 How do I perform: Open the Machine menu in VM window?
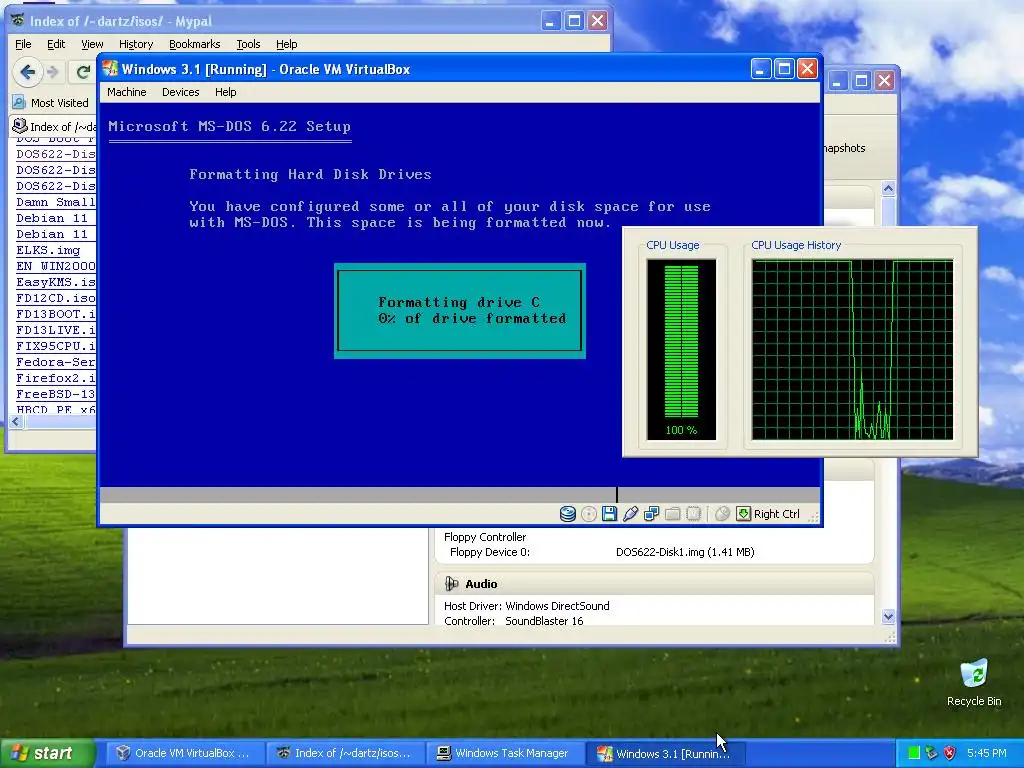pyautogui.click(x=127, y=92)
